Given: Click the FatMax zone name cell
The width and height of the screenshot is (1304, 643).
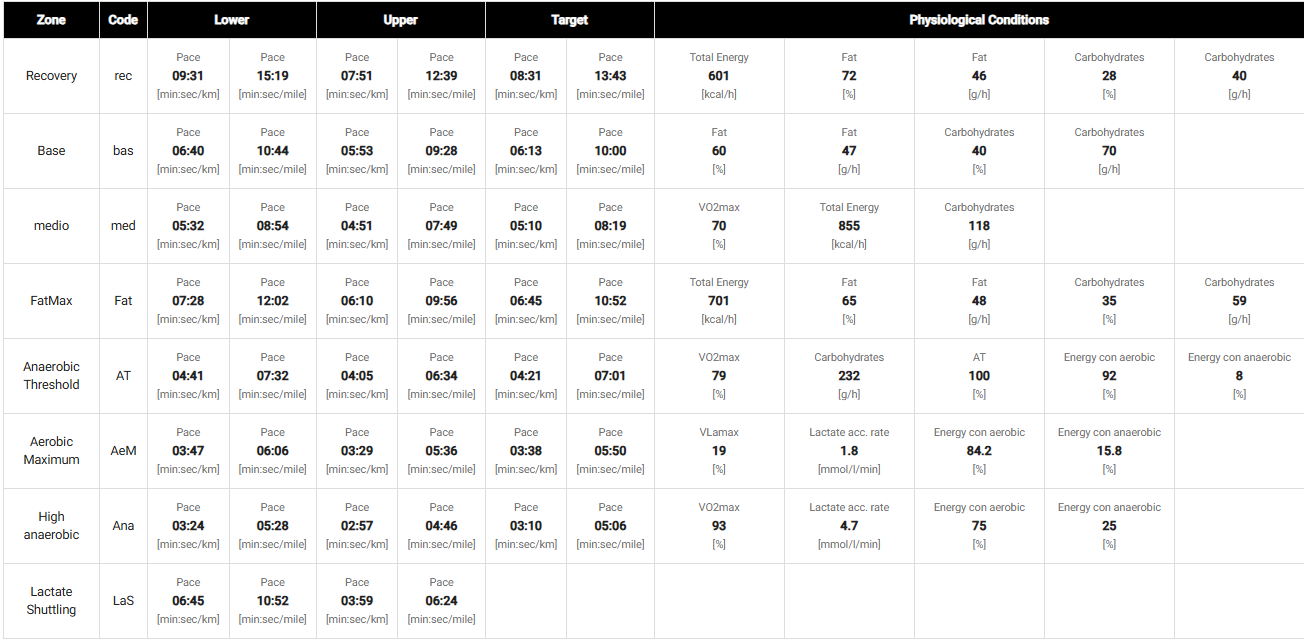Looking at the screenshot, I should (x=51, y=301).
